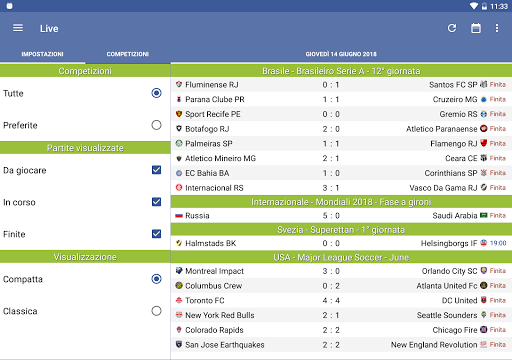Tap the Russia flag icon
512x360 pixels.
point(179,216)
